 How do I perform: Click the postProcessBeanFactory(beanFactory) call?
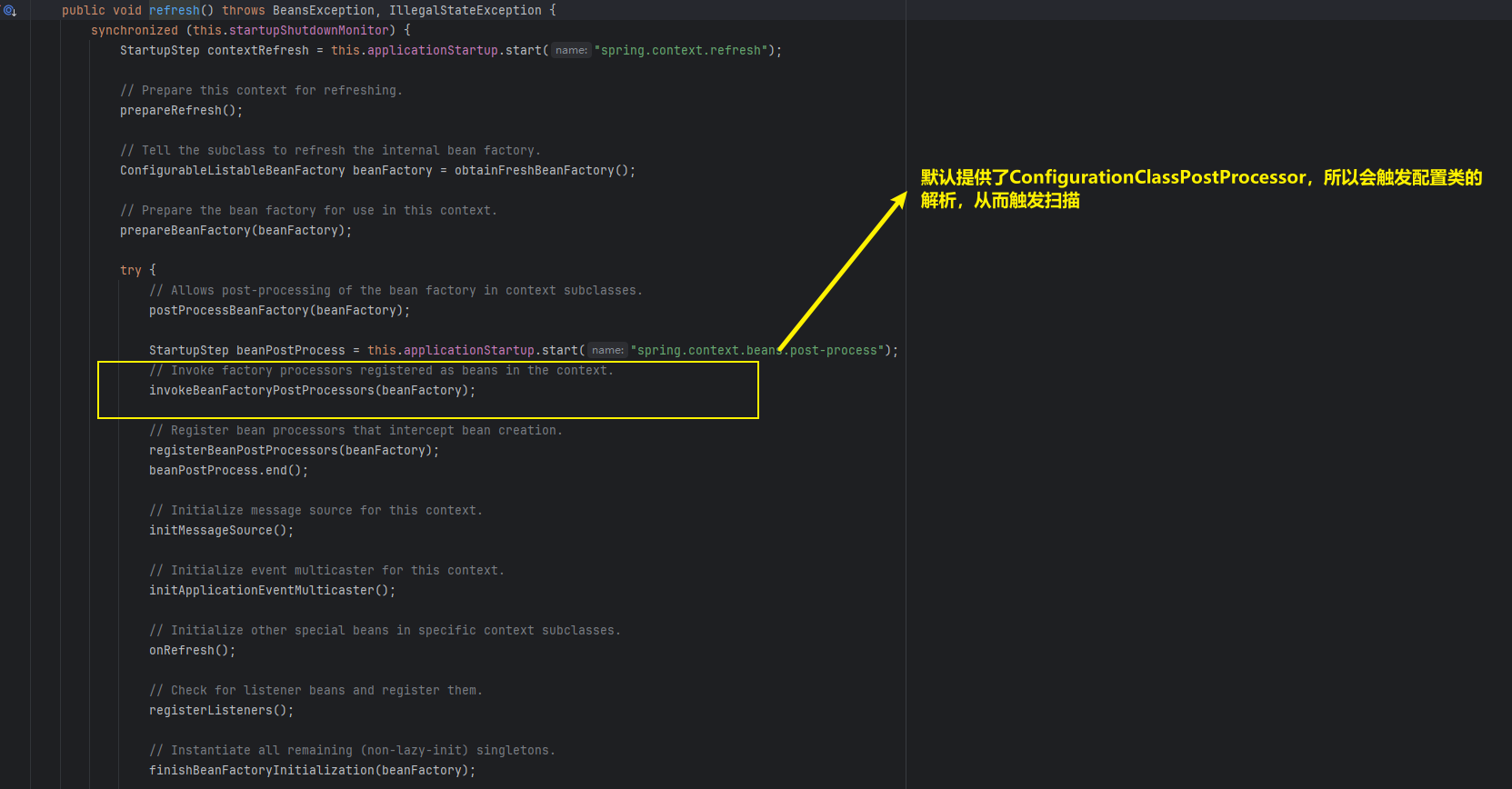click(280, 311)
